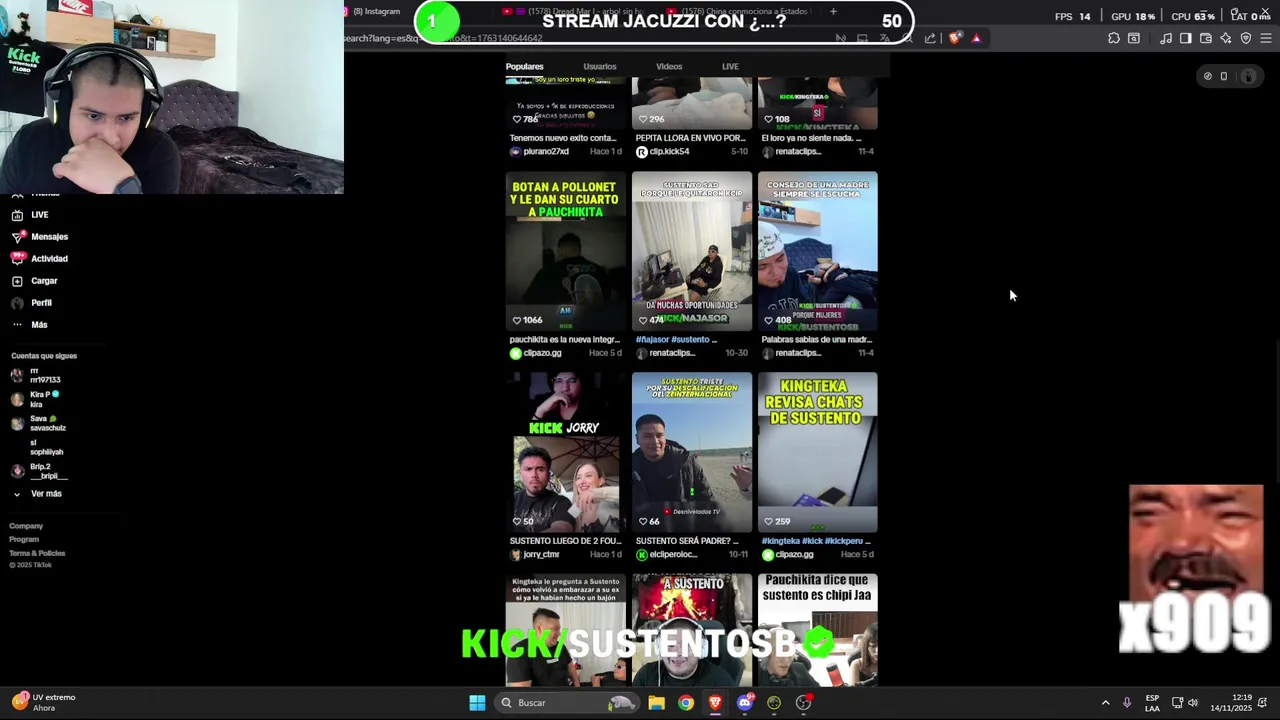Click the Company footer link
The image size is (1280, 720).
(26, 526)
